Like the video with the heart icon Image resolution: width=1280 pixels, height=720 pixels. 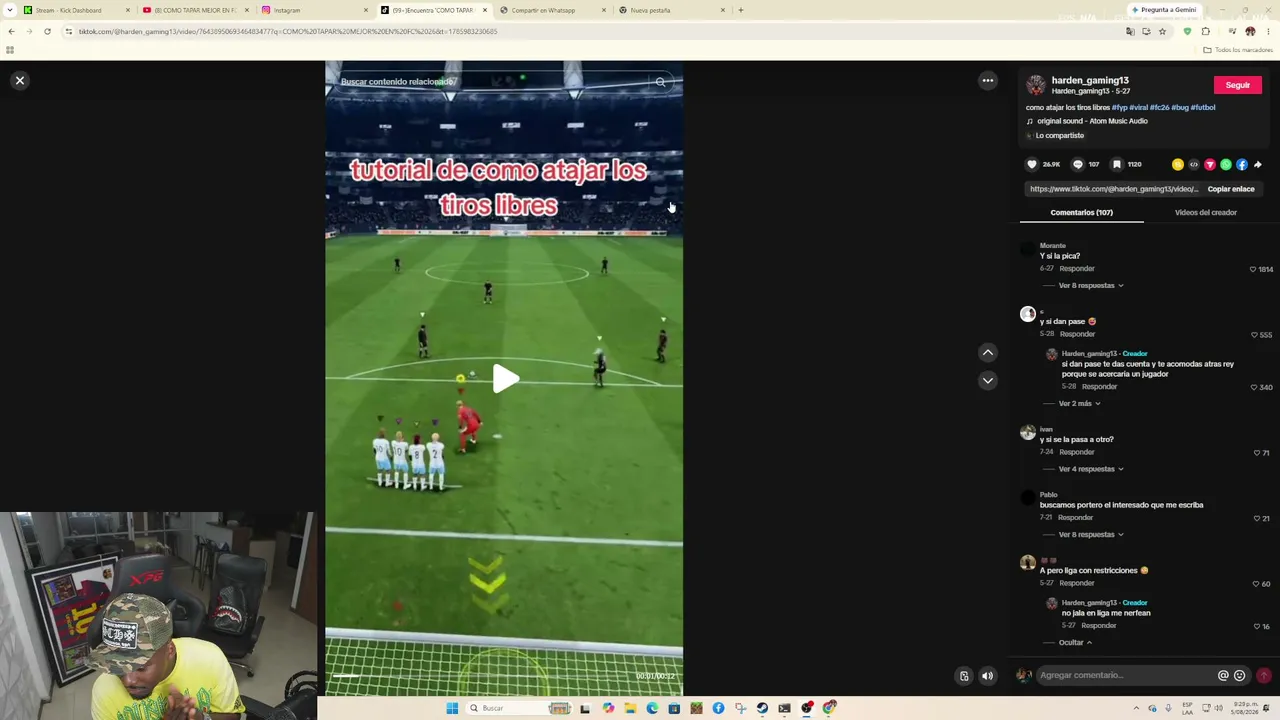tap(1032, 164)
